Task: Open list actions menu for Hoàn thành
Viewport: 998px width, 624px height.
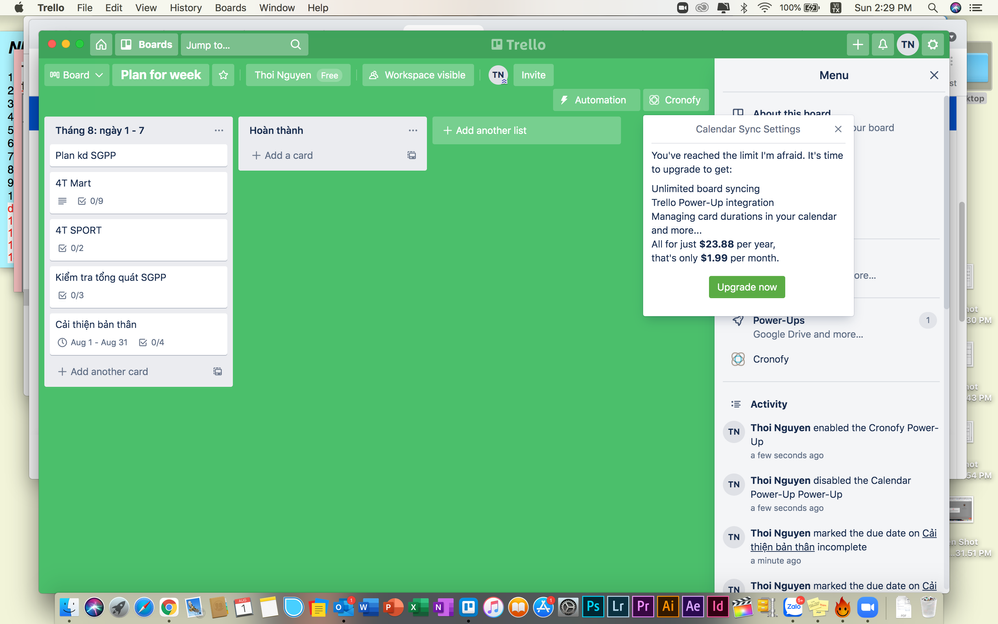Action: click(413, 131)
